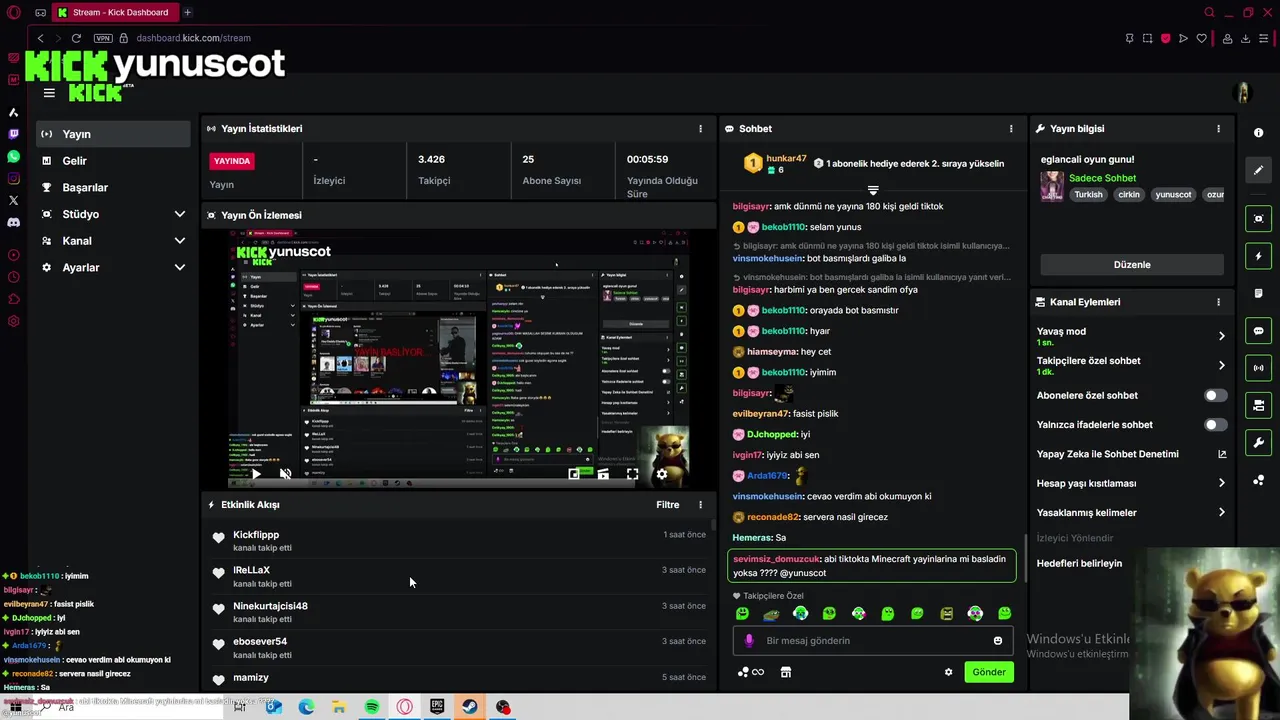The image size is (1280, 720).
Task: Open the Gelir sidebar page
Action: point(113,161)
